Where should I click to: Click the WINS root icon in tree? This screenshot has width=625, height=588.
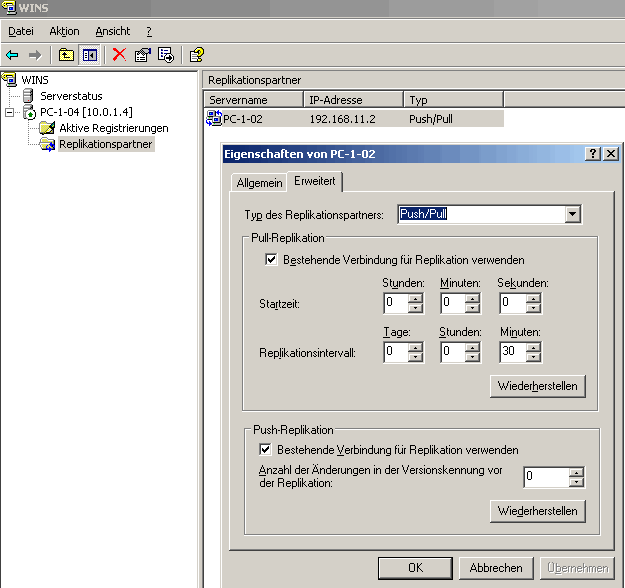coord(10,79)
